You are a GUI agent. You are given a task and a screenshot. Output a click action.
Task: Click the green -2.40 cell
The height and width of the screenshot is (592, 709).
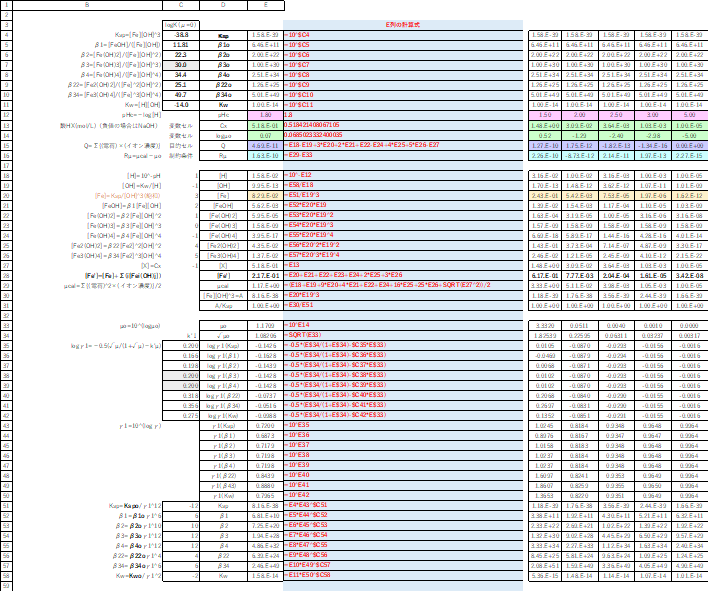pos(616,135)
